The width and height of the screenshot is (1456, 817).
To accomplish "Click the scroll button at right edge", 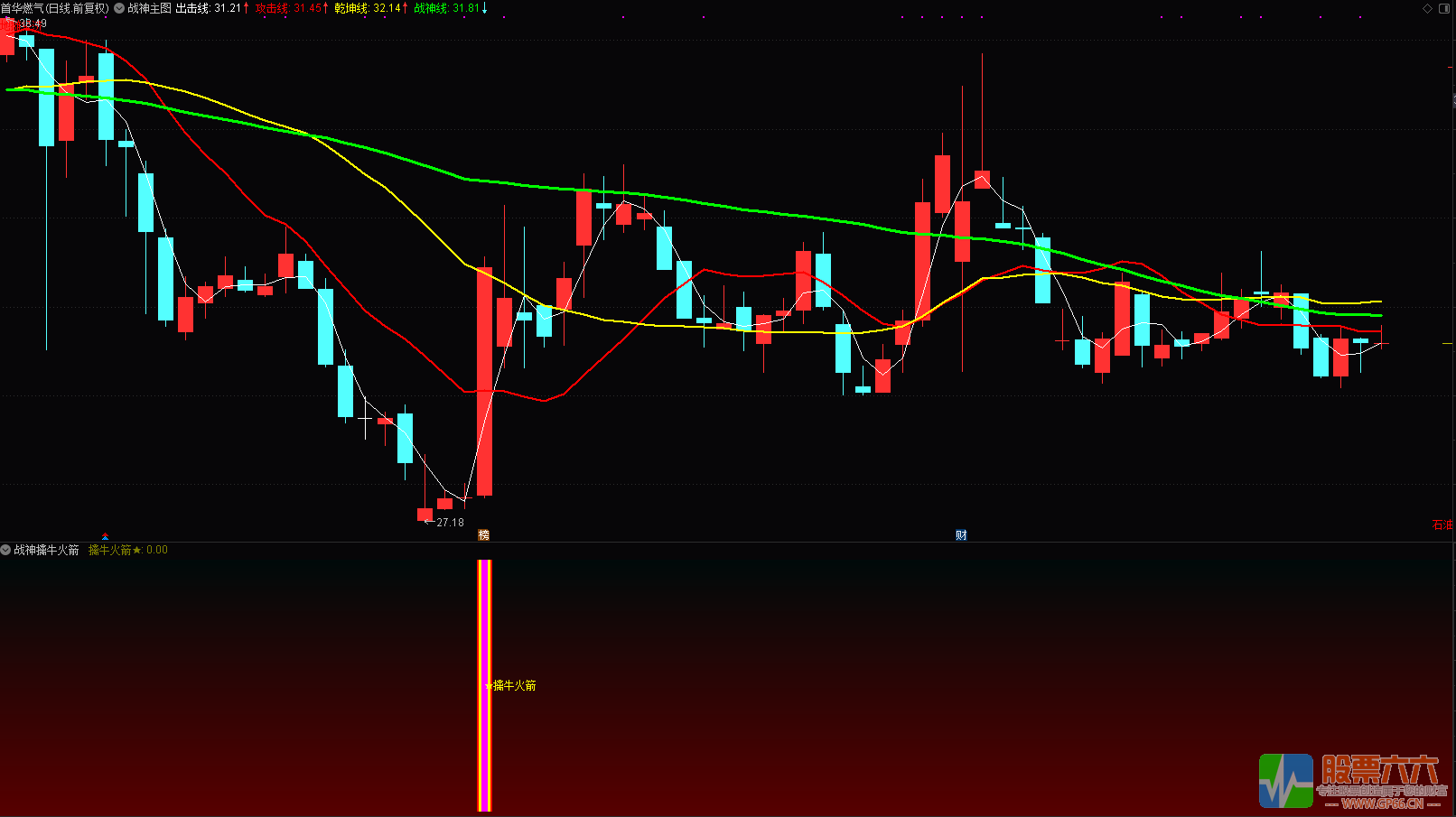I will pos(1452,99).
